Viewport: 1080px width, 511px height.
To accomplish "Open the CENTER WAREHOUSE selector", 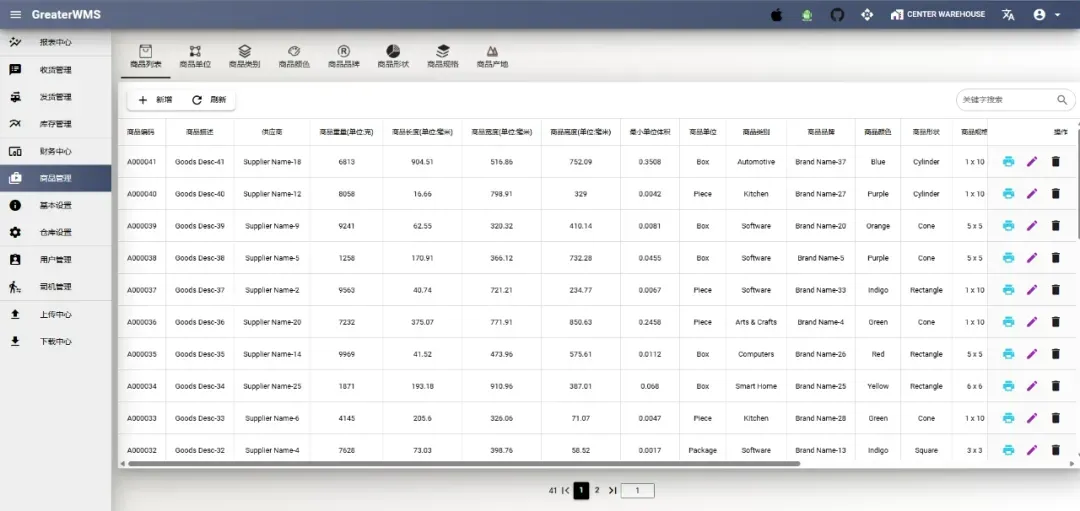I will point(937,15).
